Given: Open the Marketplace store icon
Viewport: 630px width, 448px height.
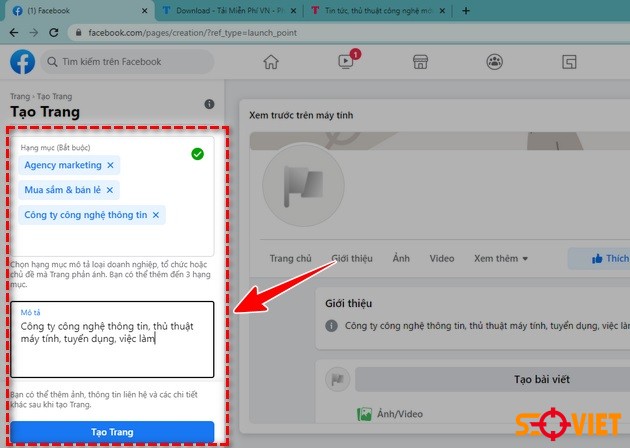Looking at the screenshot, I should pyautogui.click(x=420, y=62).
